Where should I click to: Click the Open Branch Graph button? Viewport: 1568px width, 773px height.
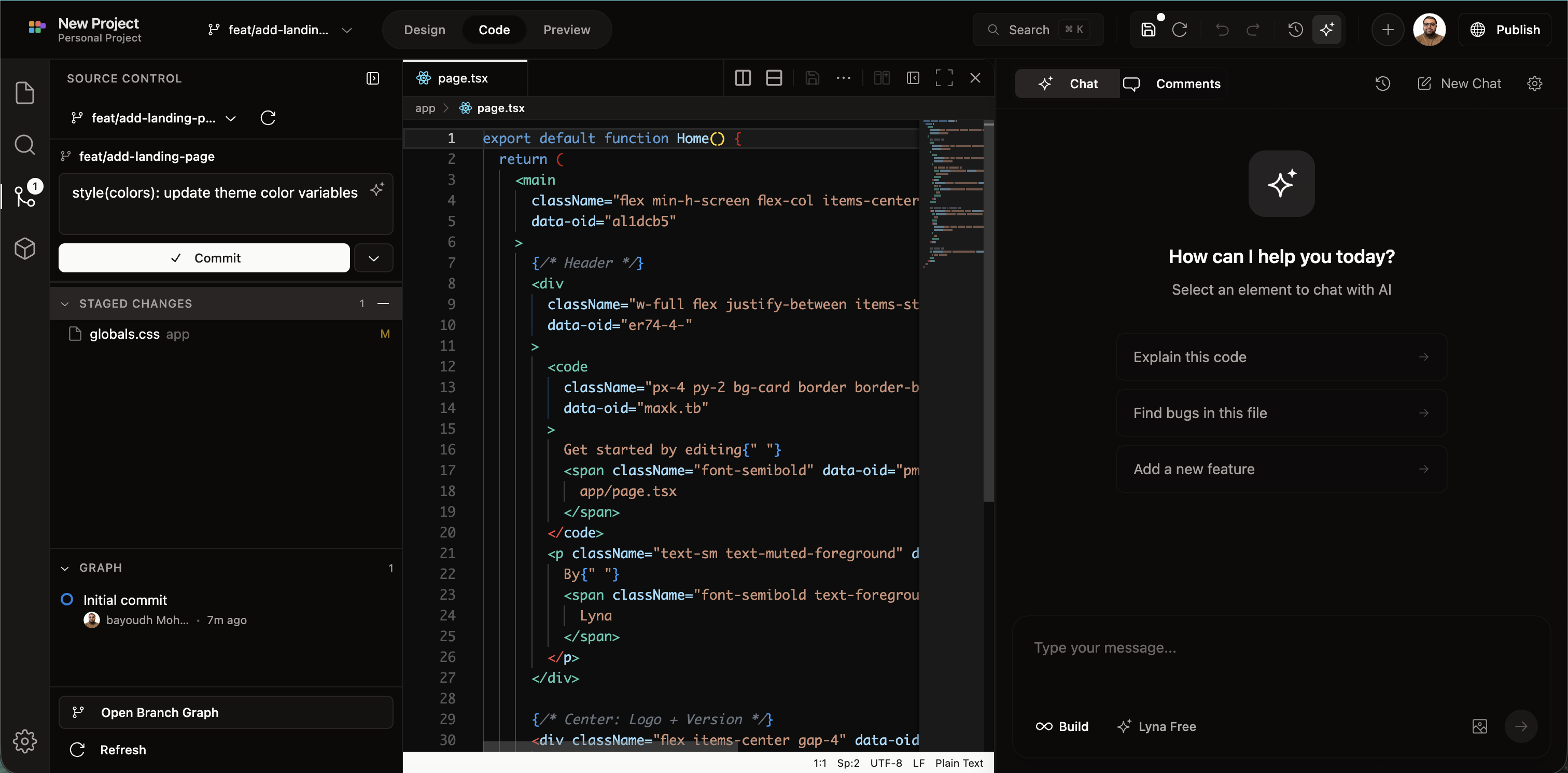(x=225, y=712)
